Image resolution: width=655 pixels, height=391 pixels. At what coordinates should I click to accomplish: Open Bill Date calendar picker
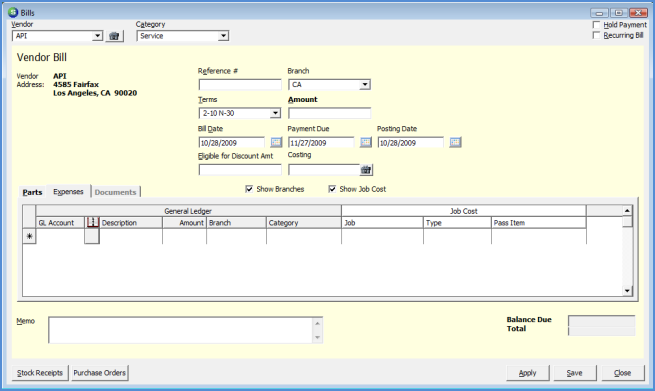(276, 142)
